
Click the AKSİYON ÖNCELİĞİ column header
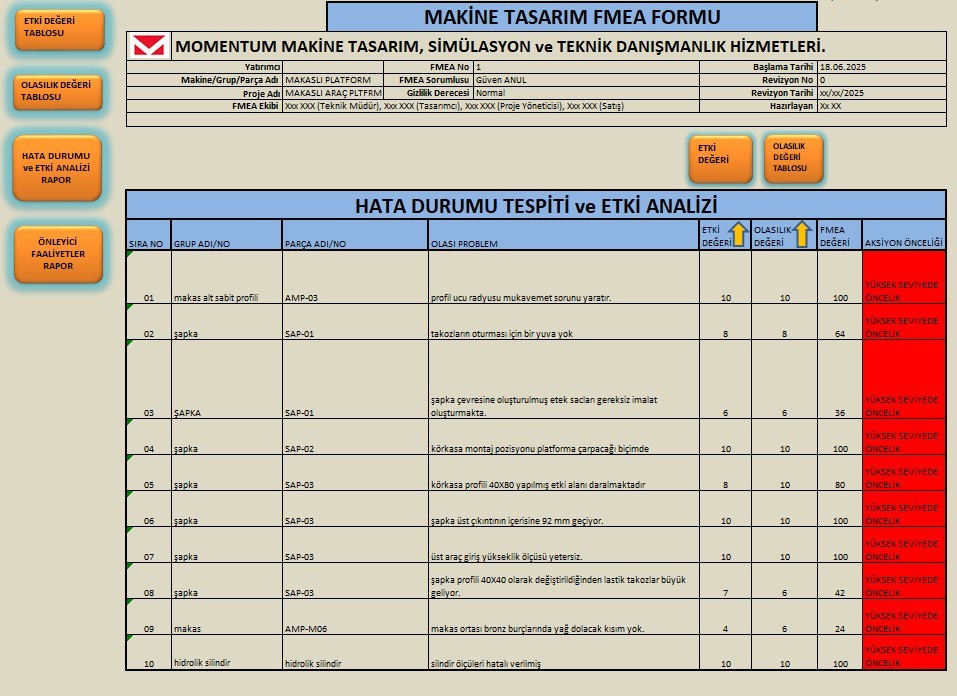click(x=904, y=235)
